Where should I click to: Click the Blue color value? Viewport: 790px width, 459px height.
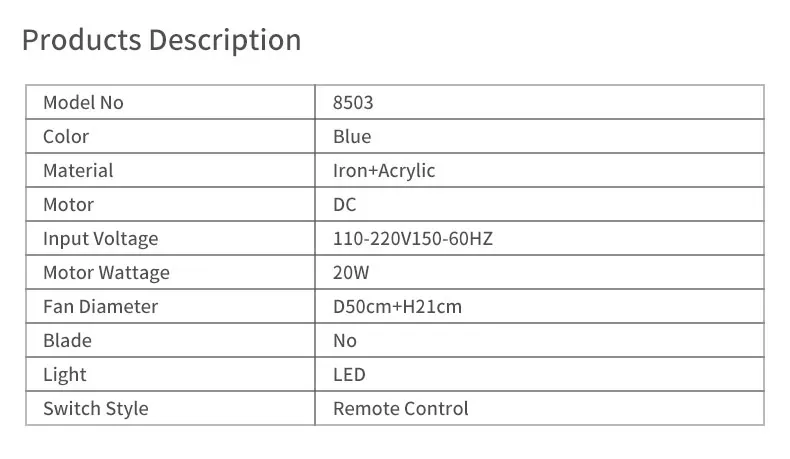coord(352,137)
